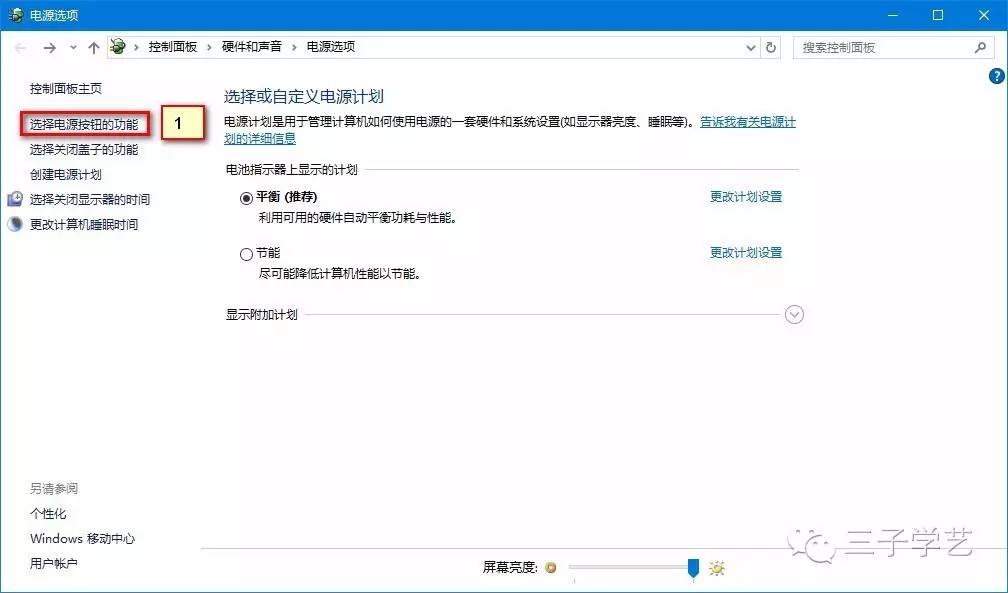The width and height of the screenshot is (1008, 593).
Task: Select the 平衡 (推荐) power plan
Action: pos(245,197)
